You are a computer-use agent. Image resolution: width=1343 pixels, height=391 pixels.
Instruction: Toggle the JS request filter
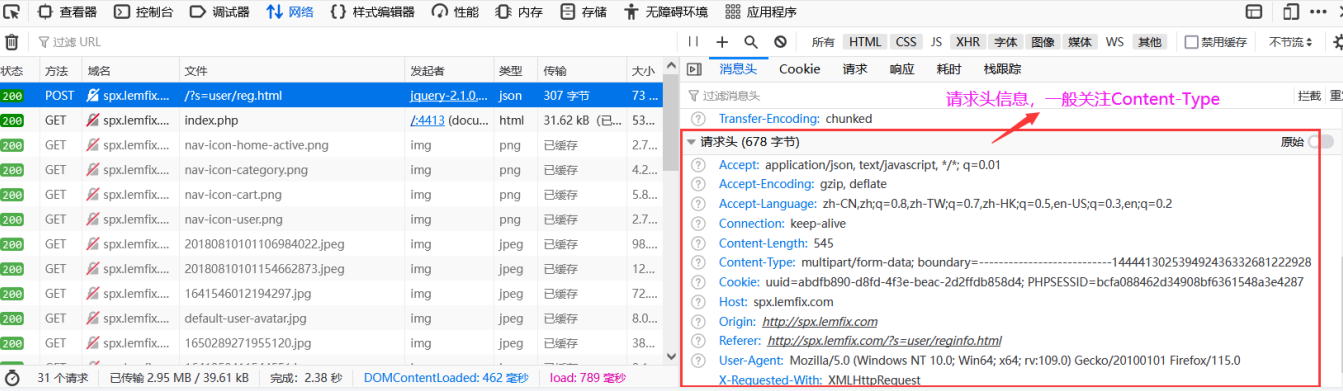click(x=936, y=42)
